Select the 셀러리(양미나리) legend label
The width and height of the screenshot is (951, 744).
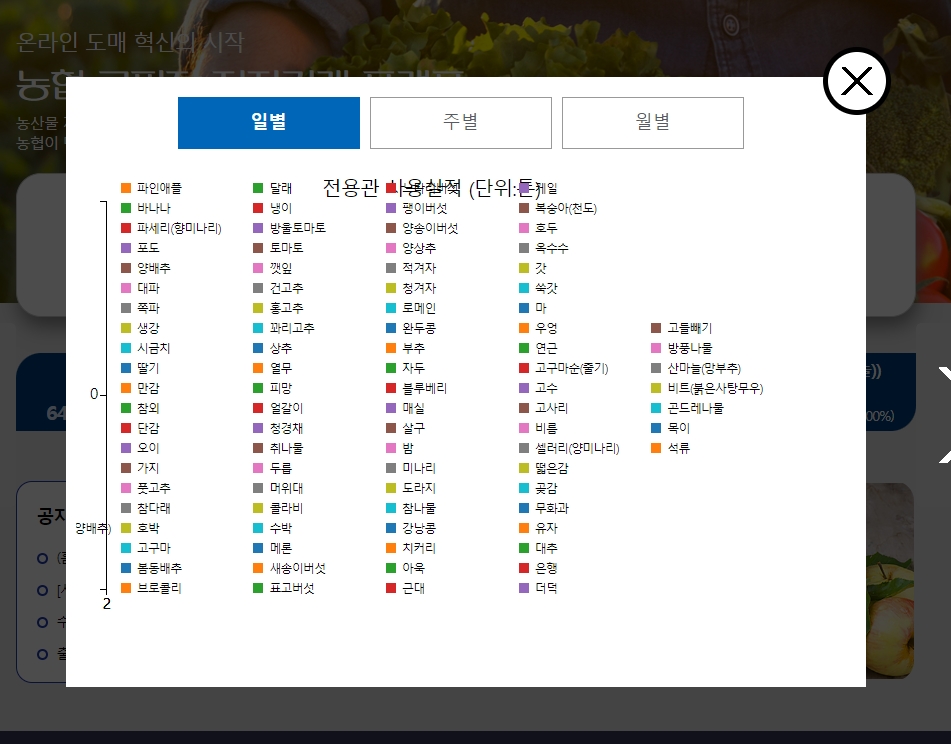click(x=577, y=448)
